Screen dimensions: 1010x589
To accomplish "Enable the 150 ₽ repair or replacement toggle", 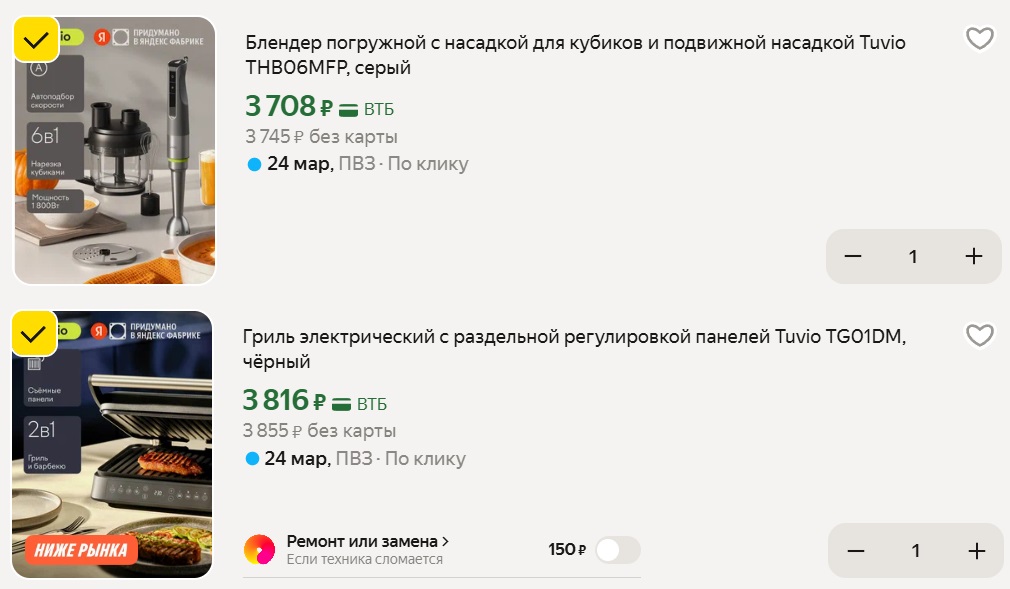I will coord(617,550).
